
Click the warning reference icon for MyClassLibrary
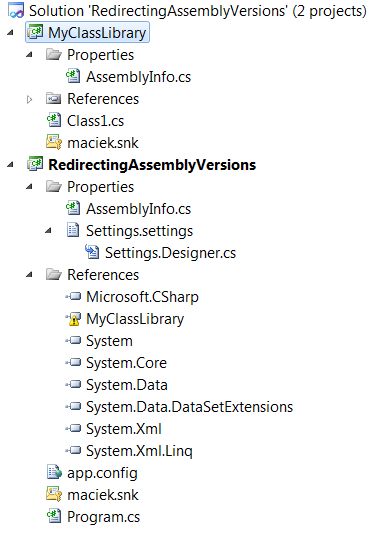(x=73, y=319)
